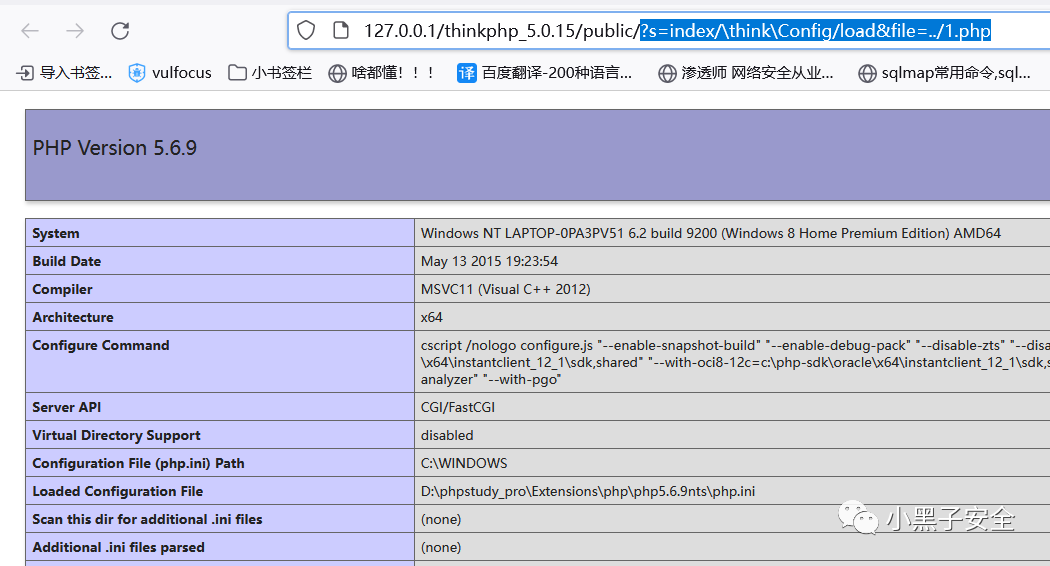Select the System row label

(56, 233)
